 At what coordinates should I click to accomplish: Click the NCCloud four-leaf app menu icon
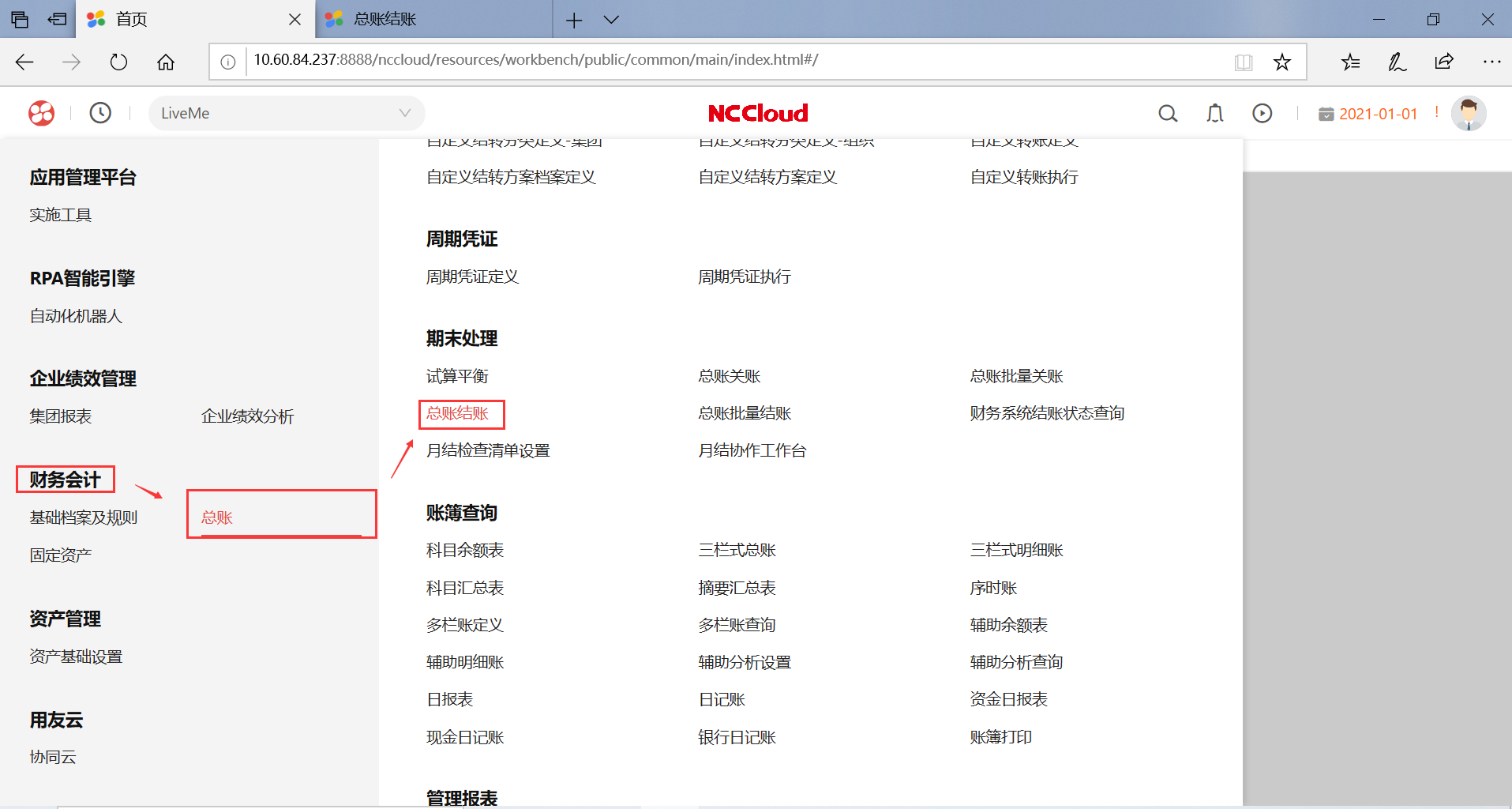(42, 113)
